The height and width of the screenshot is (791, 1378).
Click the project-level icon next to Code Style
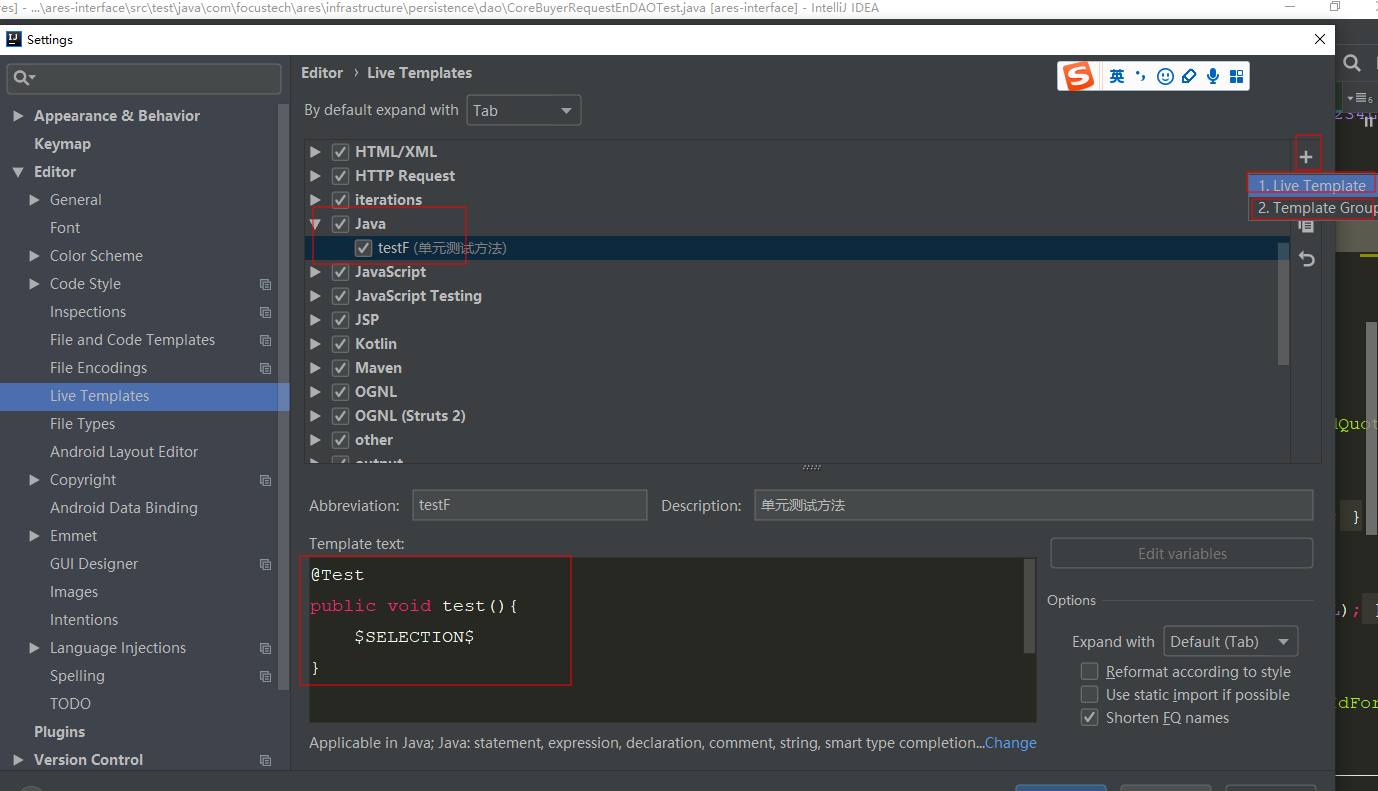point(265,284)
